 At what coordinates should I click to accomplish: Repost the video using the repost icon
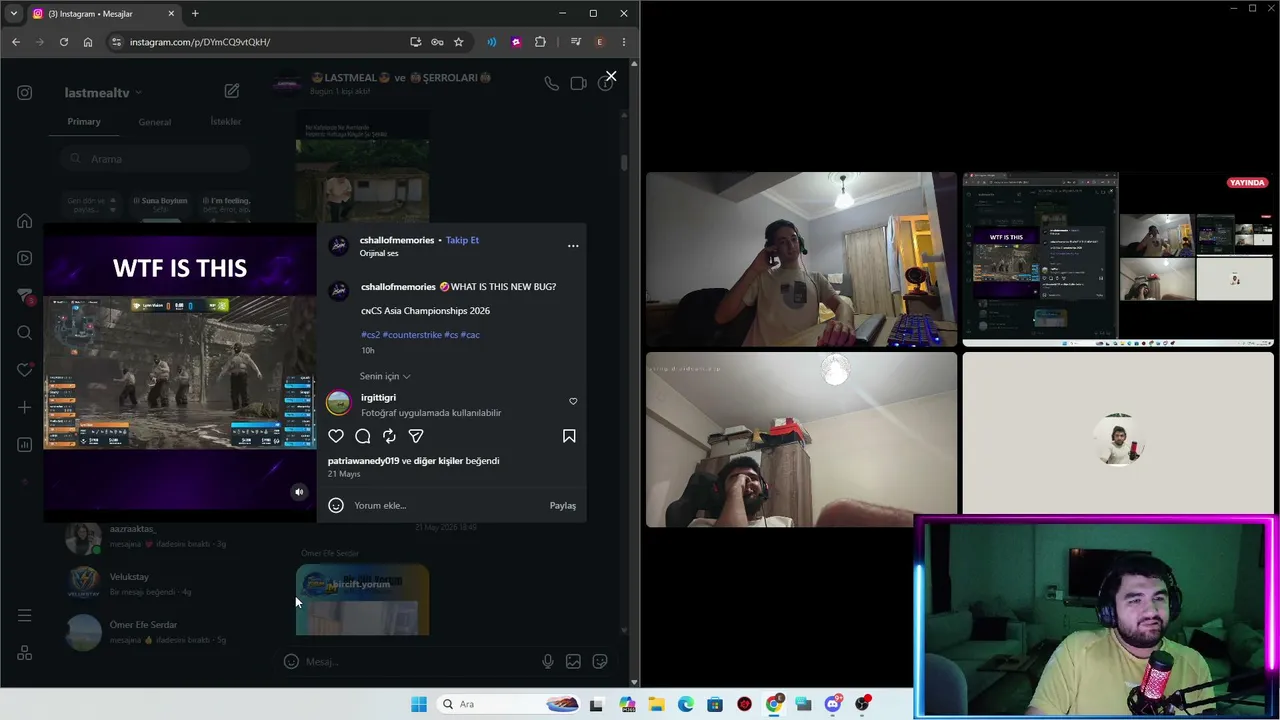(x=389, y=436)
